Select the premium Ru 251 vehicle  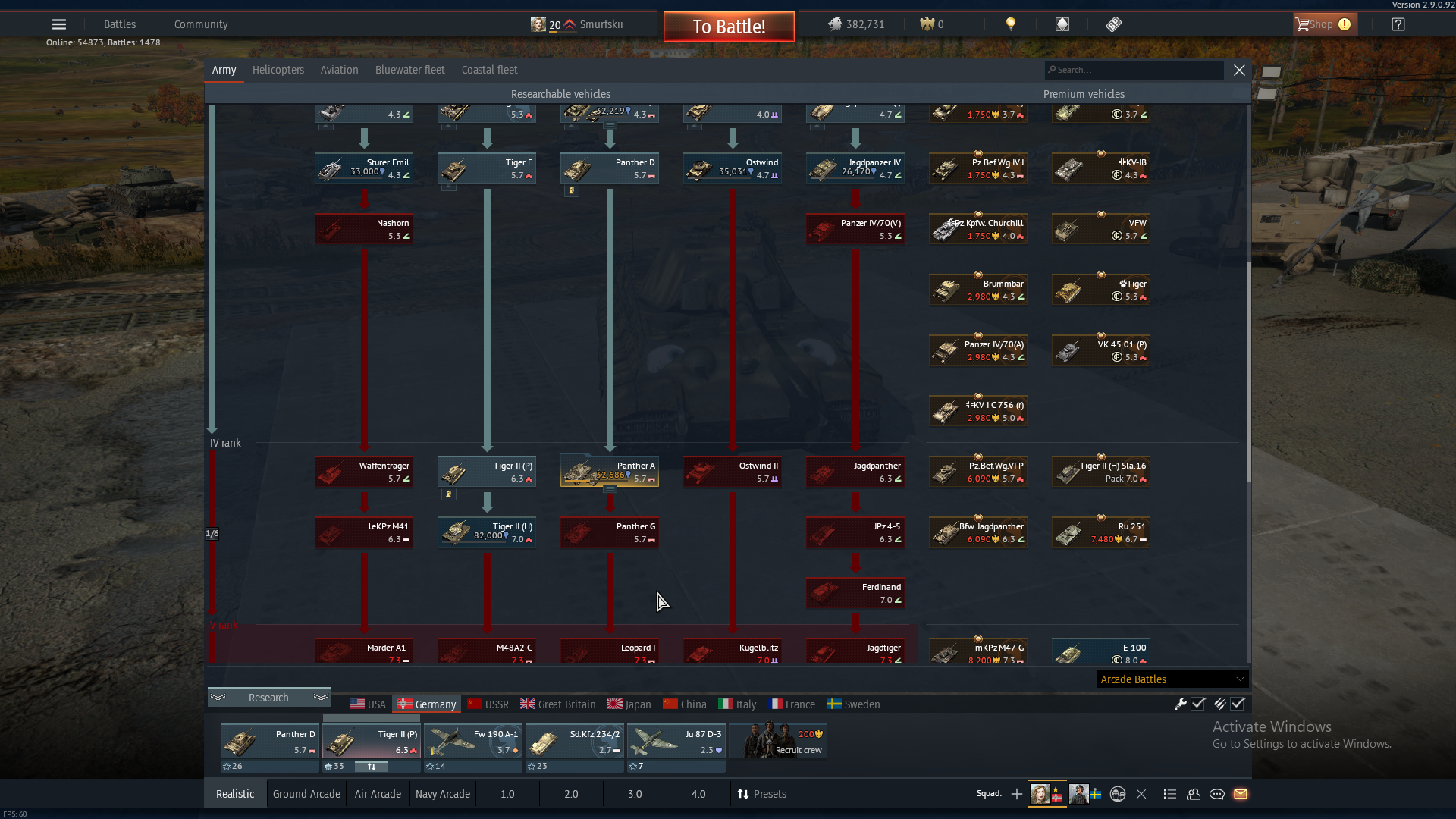[1101, 532]
